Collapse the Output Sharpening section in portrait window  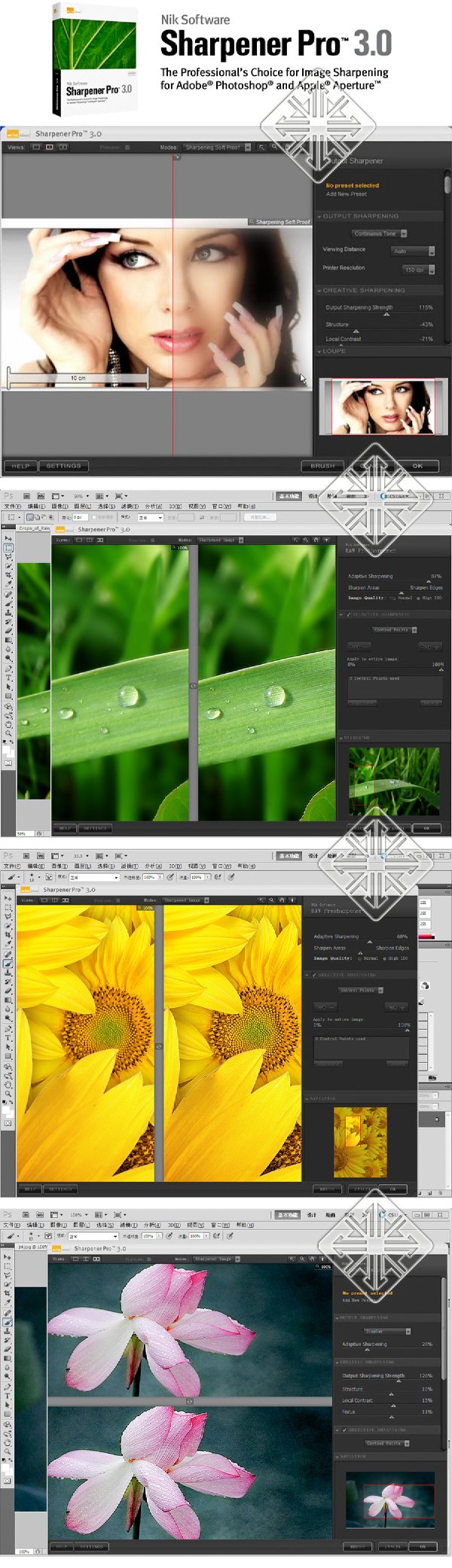click(x=319, y=216)
